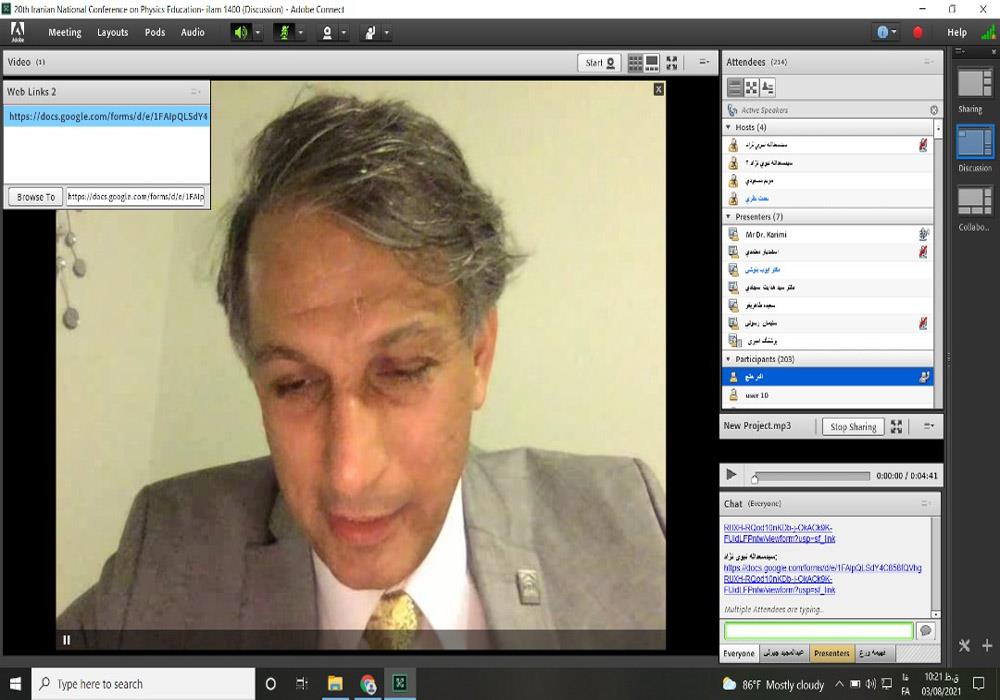Image resolution: width=1000 pixels, height=700 pixels.
Task: Pause the speaker's video feed
Action: pos(67,640)
